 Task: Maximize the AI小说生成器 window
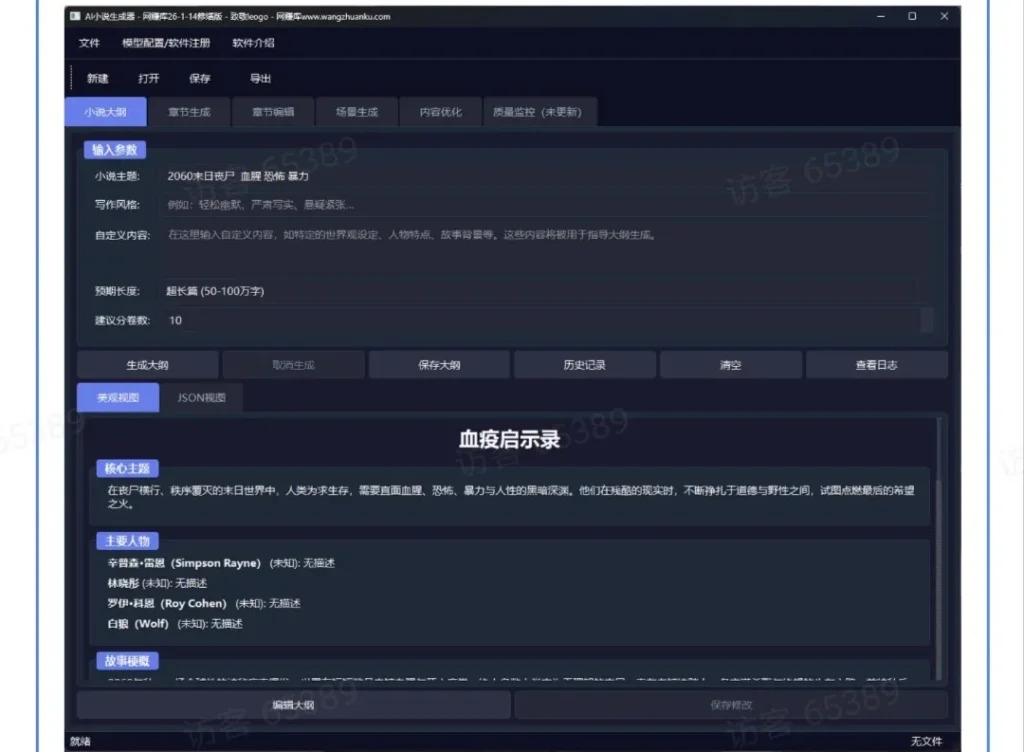pos(912,16)
